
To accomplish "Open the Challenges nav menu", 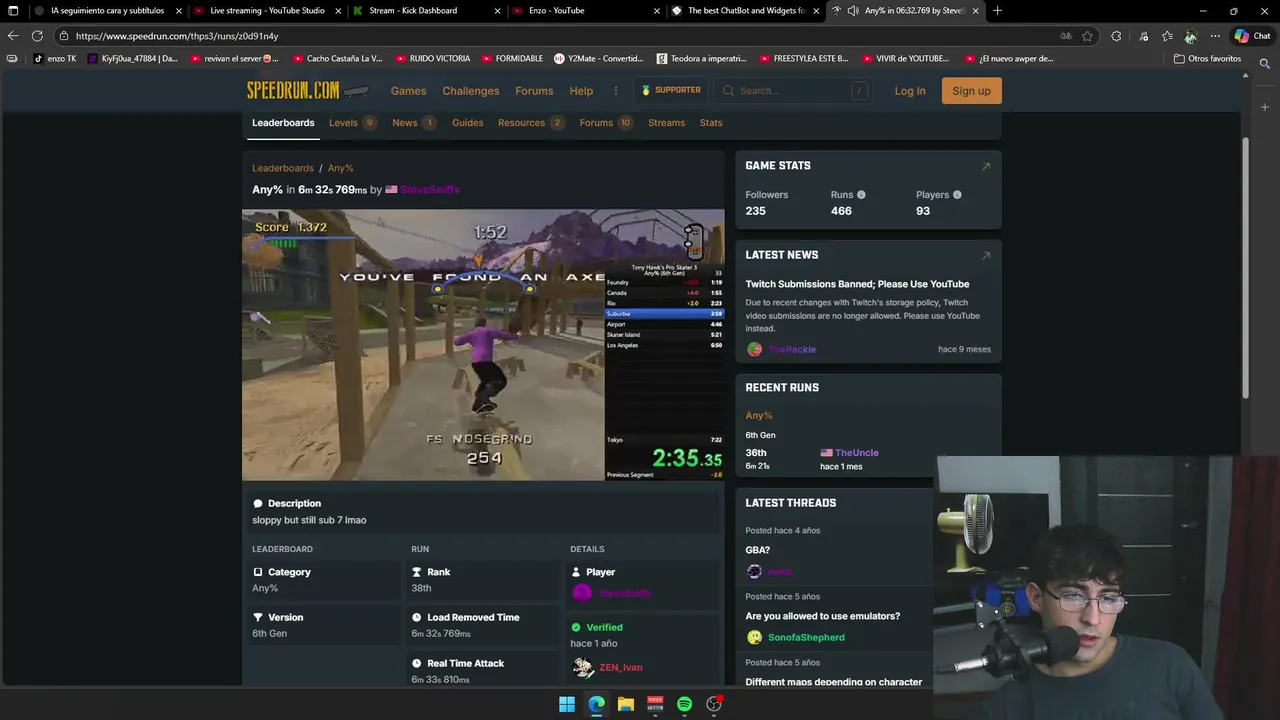I will [471, 91].
